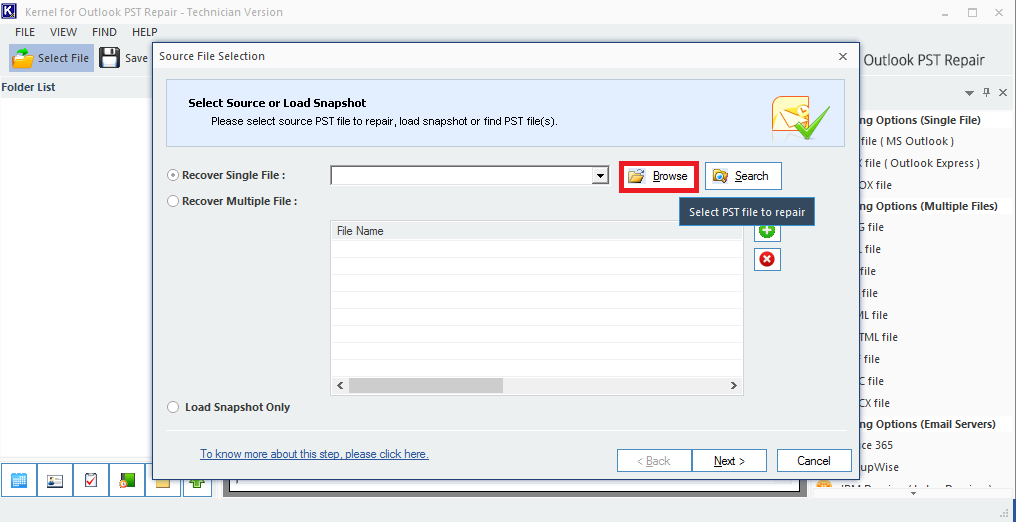
Task: Open the calendar view icon at bottom
Action: coord(19,480)
